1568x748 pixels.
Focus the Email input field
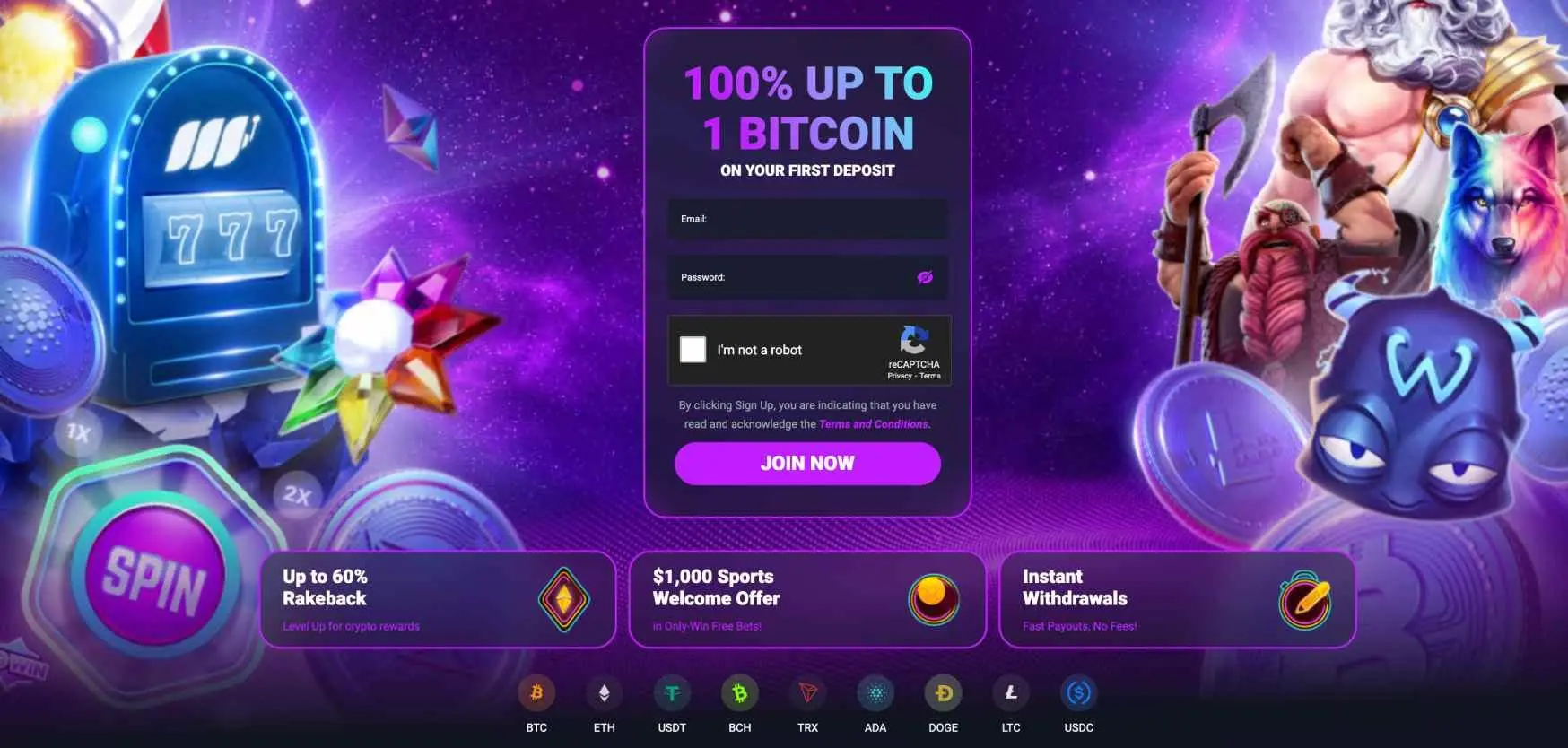point(807,219)
